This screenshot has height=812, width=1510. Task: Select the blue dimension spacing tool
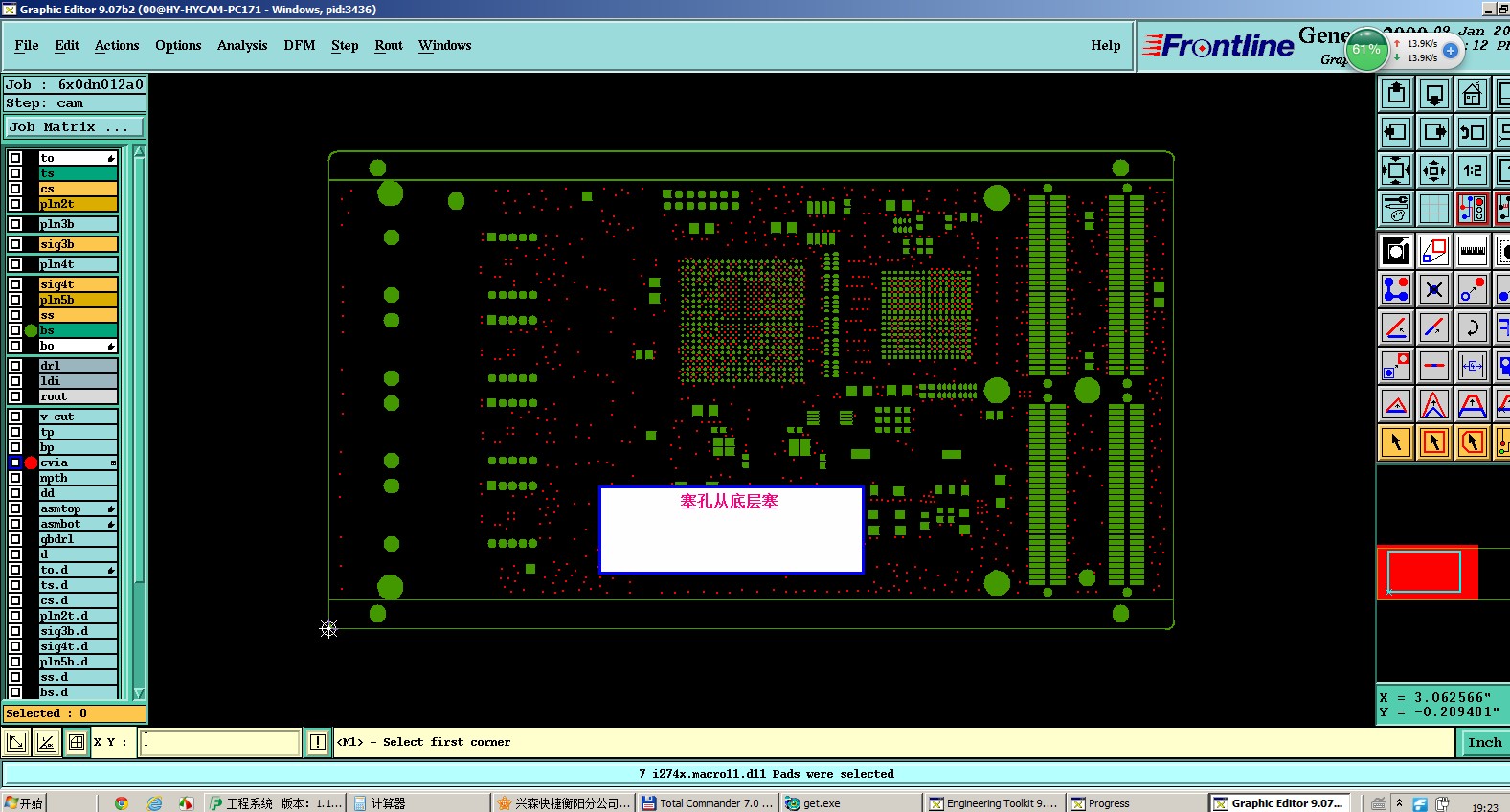coord(1473,366)
